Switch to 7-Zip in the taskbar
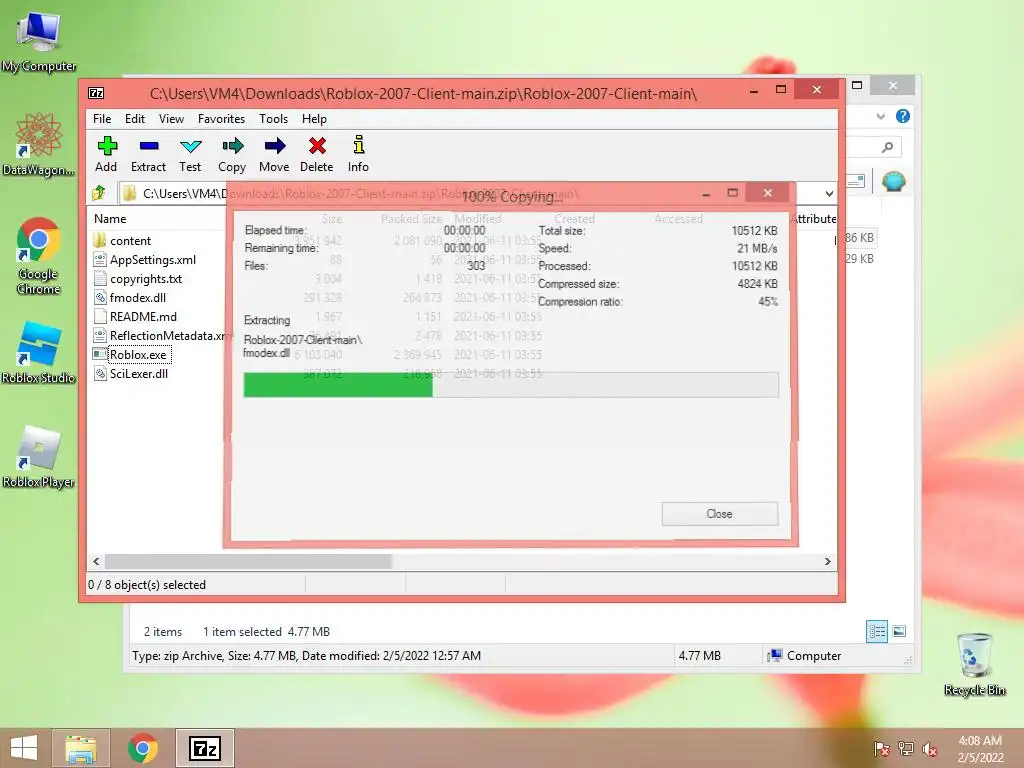 click(204, 748)
